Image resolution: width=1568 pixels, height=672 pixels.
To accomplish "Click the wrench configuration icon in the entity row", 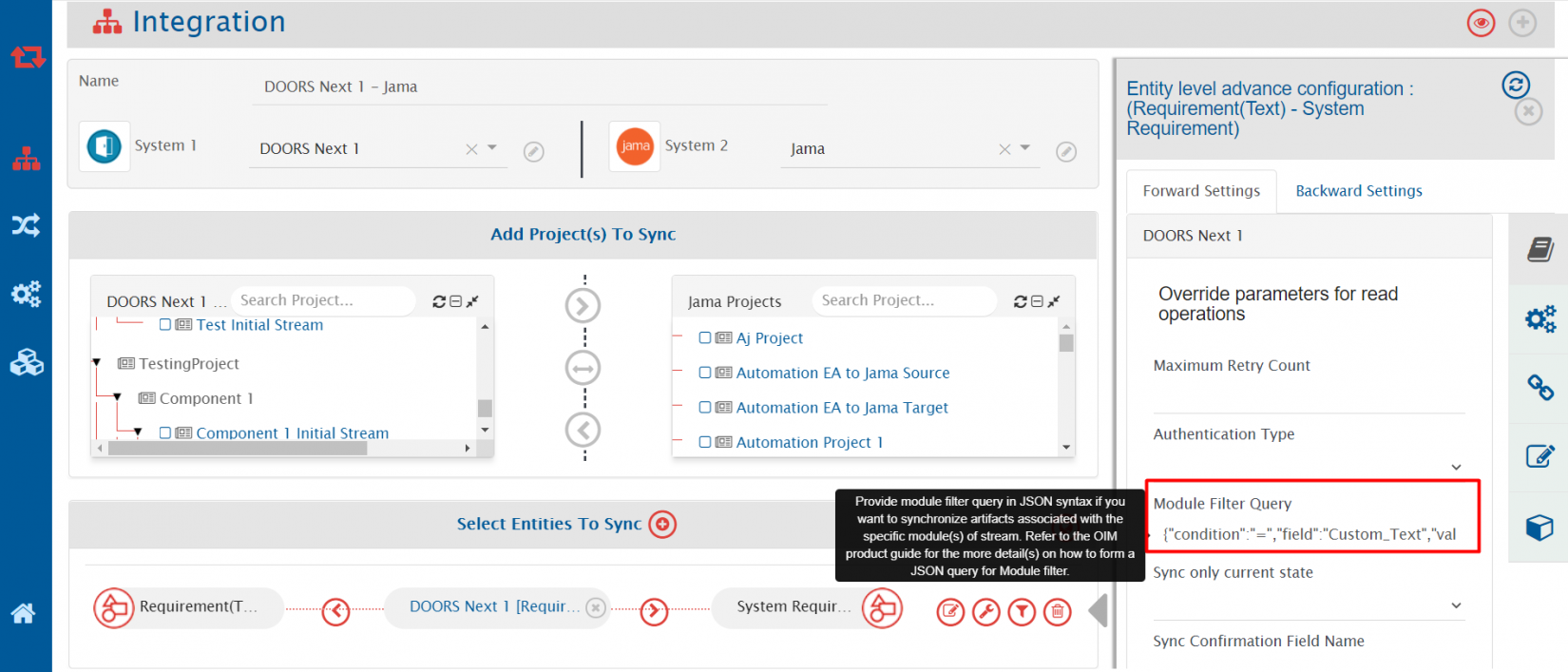I will pyautogui.click(x=986, y=612).
